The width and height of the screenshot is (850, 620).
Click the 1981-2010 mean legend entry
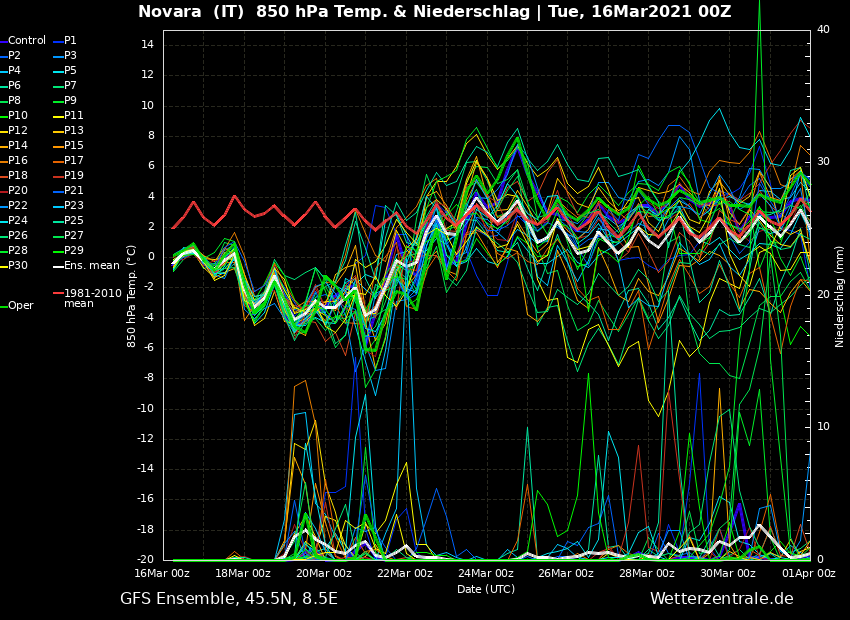[87, 298]
